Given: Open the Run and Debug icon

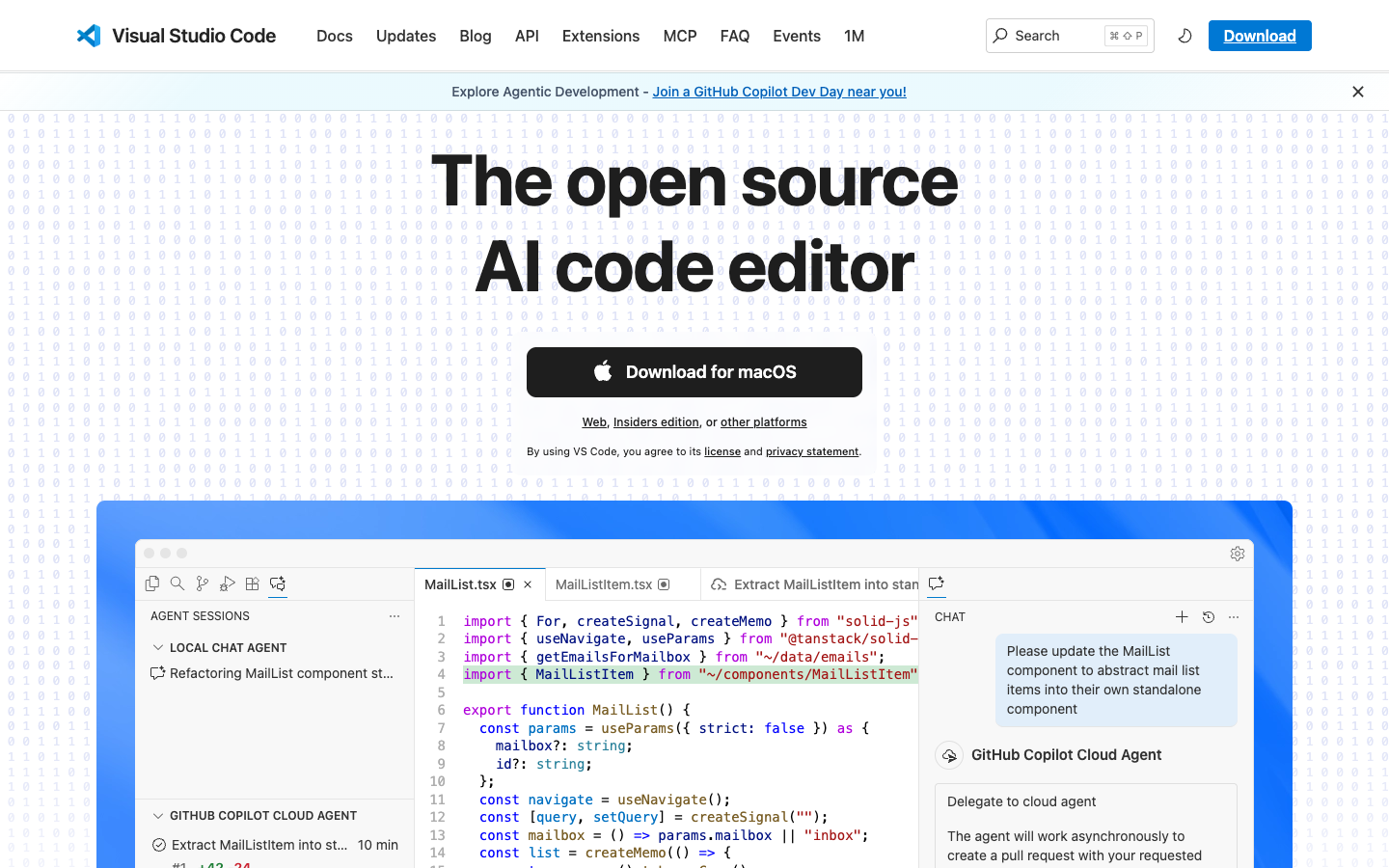Looking at the screenshot, I should [227, 583].
